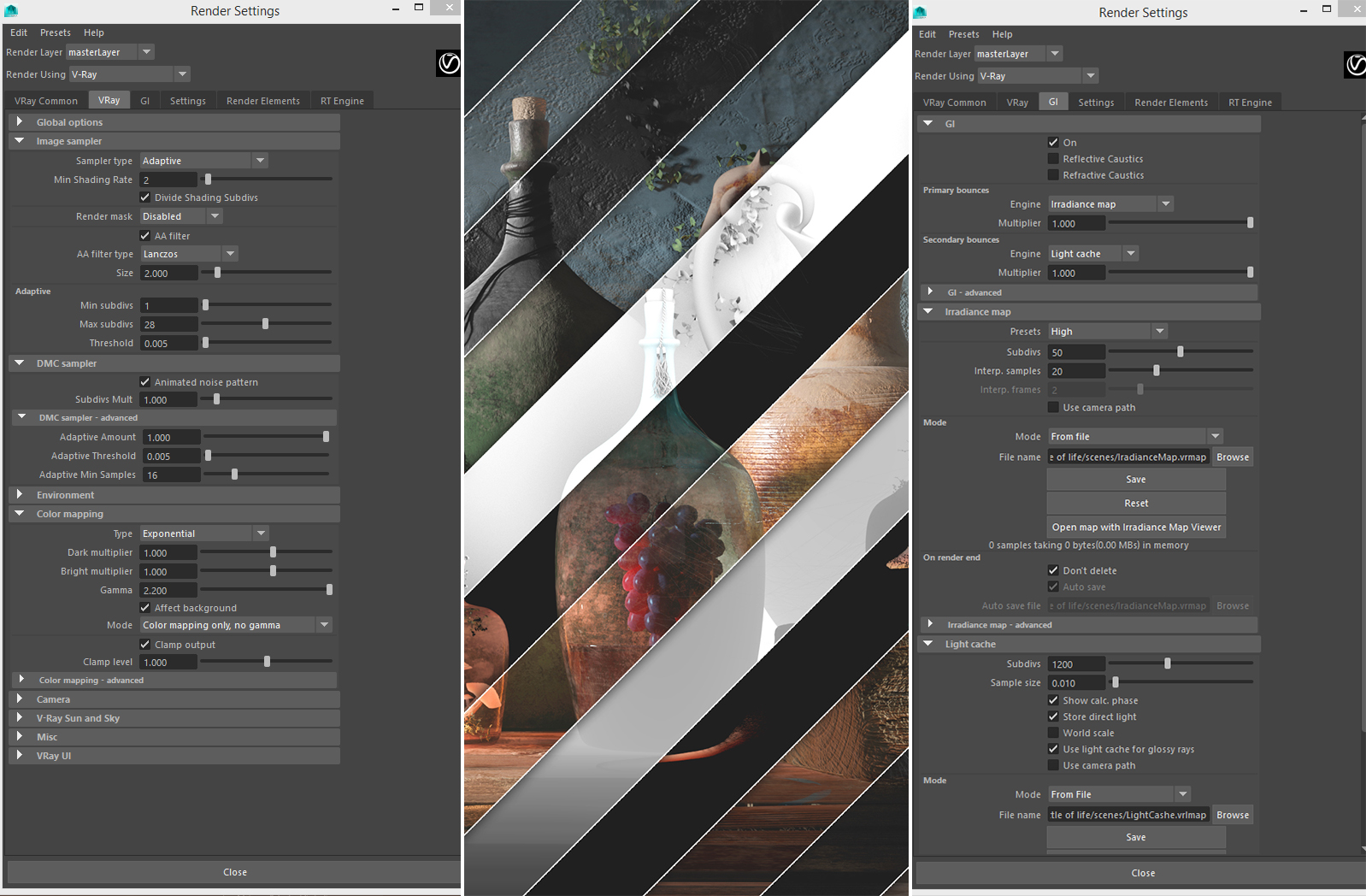Toggle Divide Shading Subdivs checkbox
Screen dimensions: 1366x896
pyautogui.click(x=145, y=197)
